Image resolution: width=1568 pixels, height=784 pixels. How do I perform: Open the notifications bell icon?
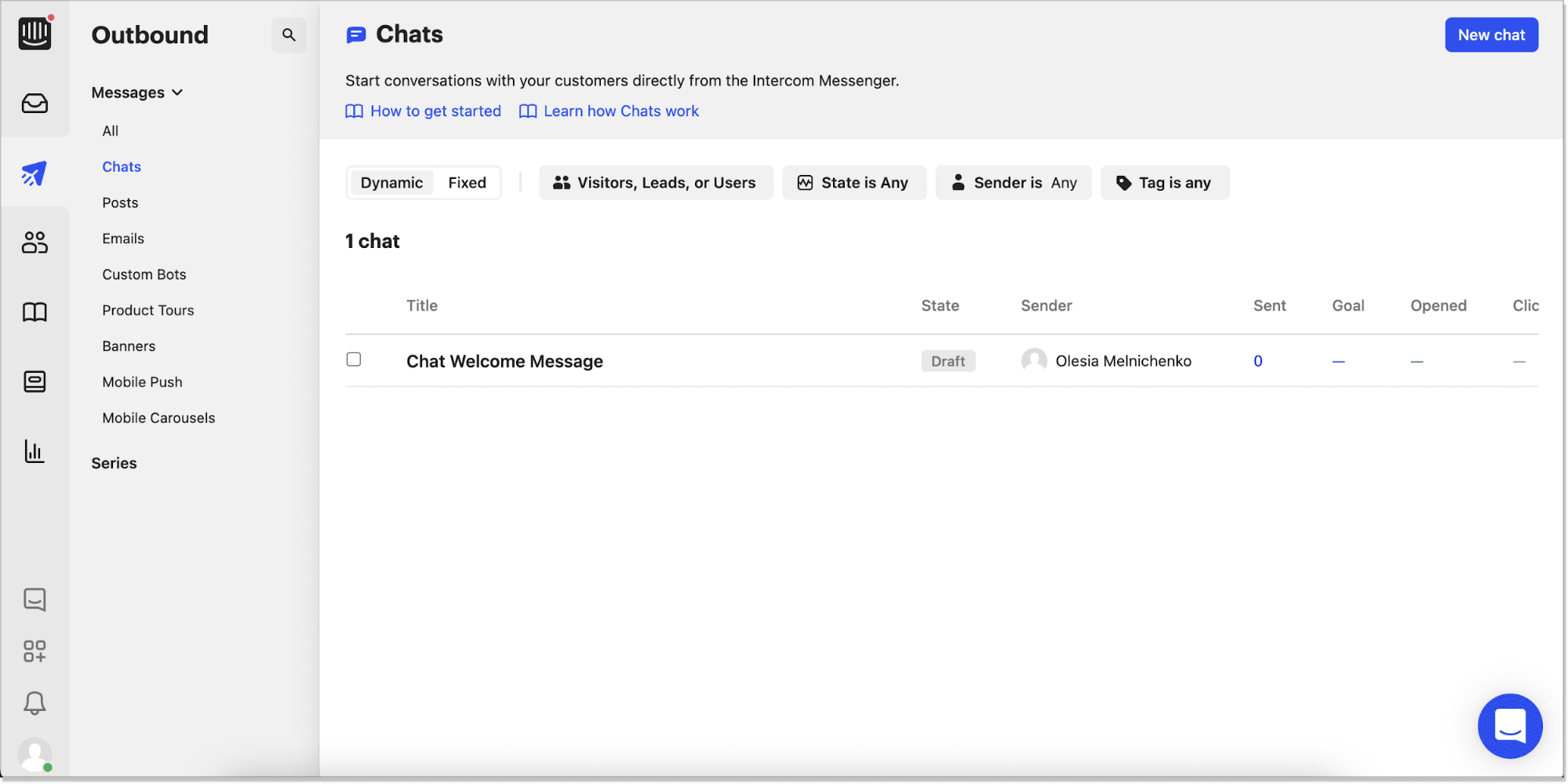(x=35, y=702)
